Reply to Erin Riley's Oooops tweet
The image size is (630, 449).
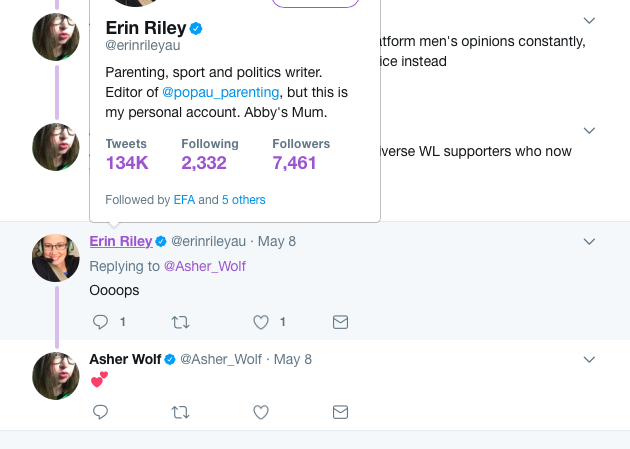100,322
